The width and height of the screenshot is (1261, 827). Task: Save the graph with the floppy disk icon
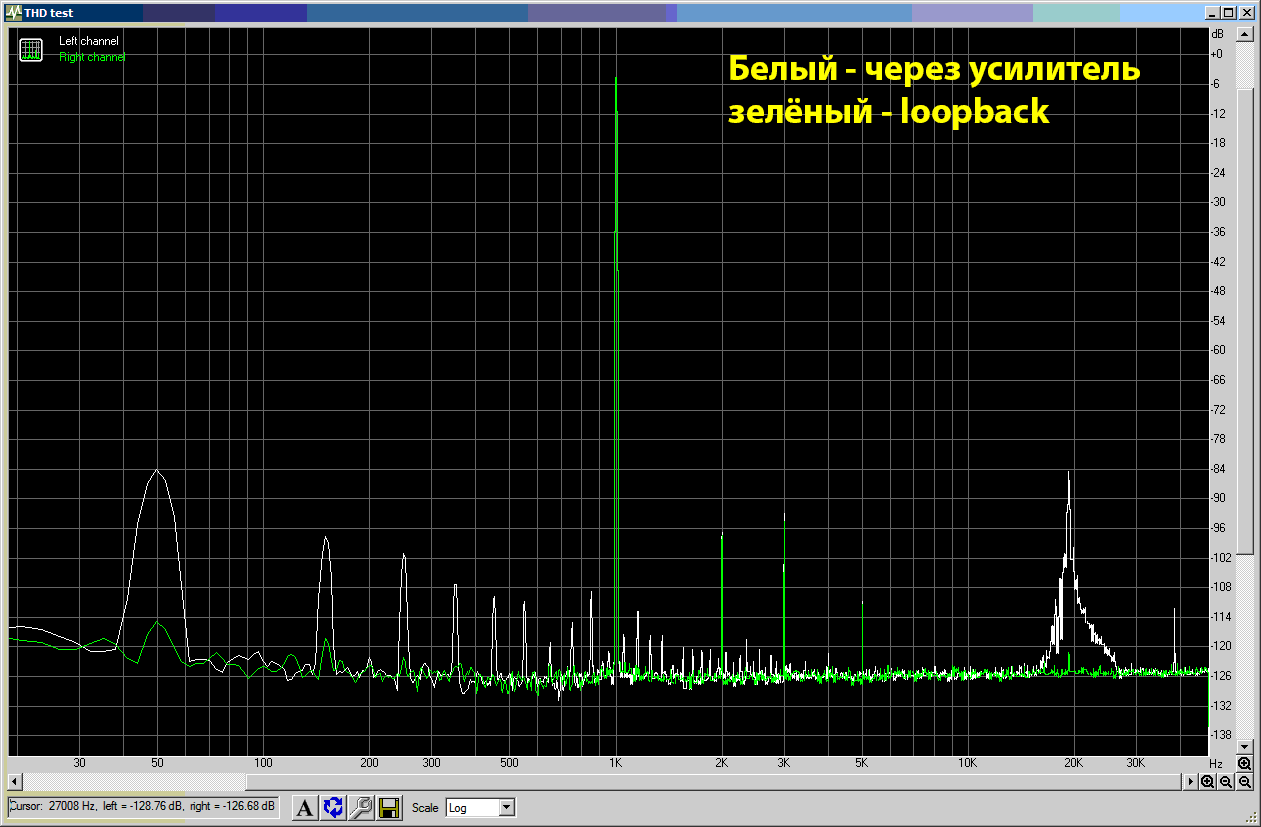pyautogui.click(x=389, y=807)
